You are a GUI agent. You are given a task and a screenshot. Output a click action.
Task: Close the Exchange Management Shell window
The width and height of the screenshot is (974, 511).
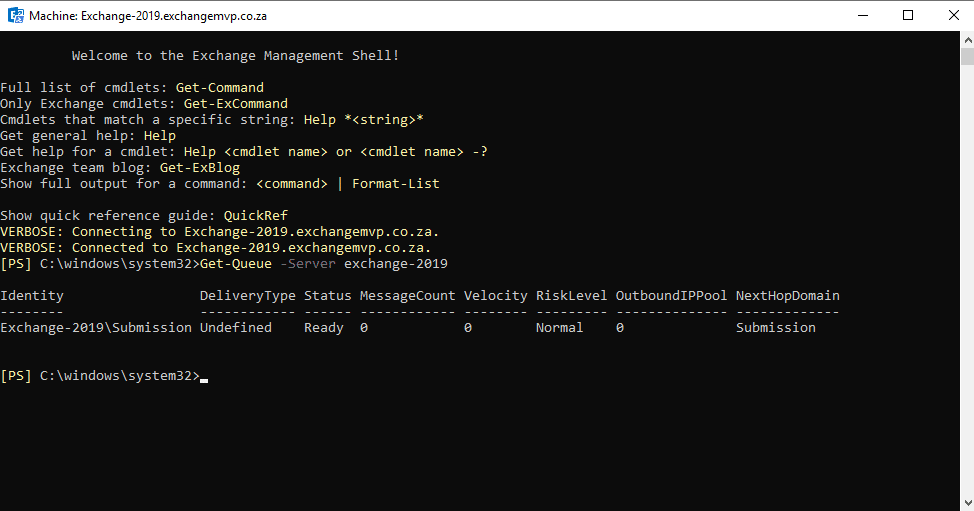click(954, 16)
